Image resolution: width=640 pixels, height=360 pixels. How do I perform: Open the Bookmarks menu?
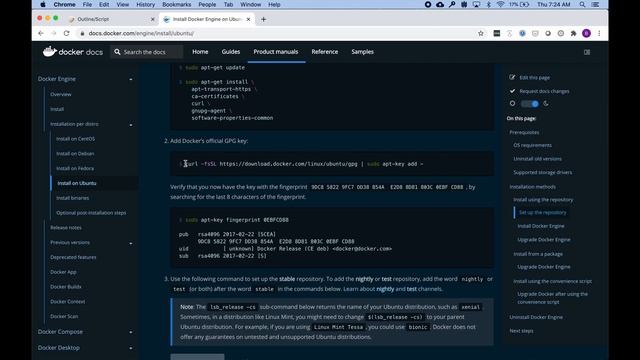click(176, 4)
